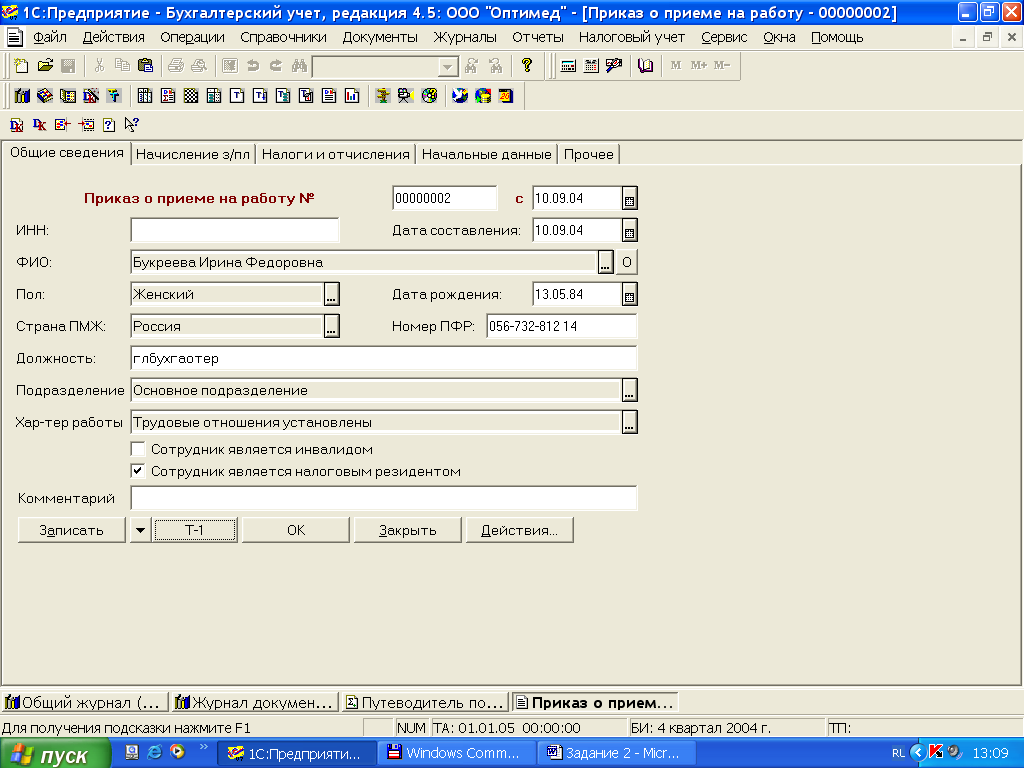Click into the Должность field 'глбухгаотер'

(383, 359)
